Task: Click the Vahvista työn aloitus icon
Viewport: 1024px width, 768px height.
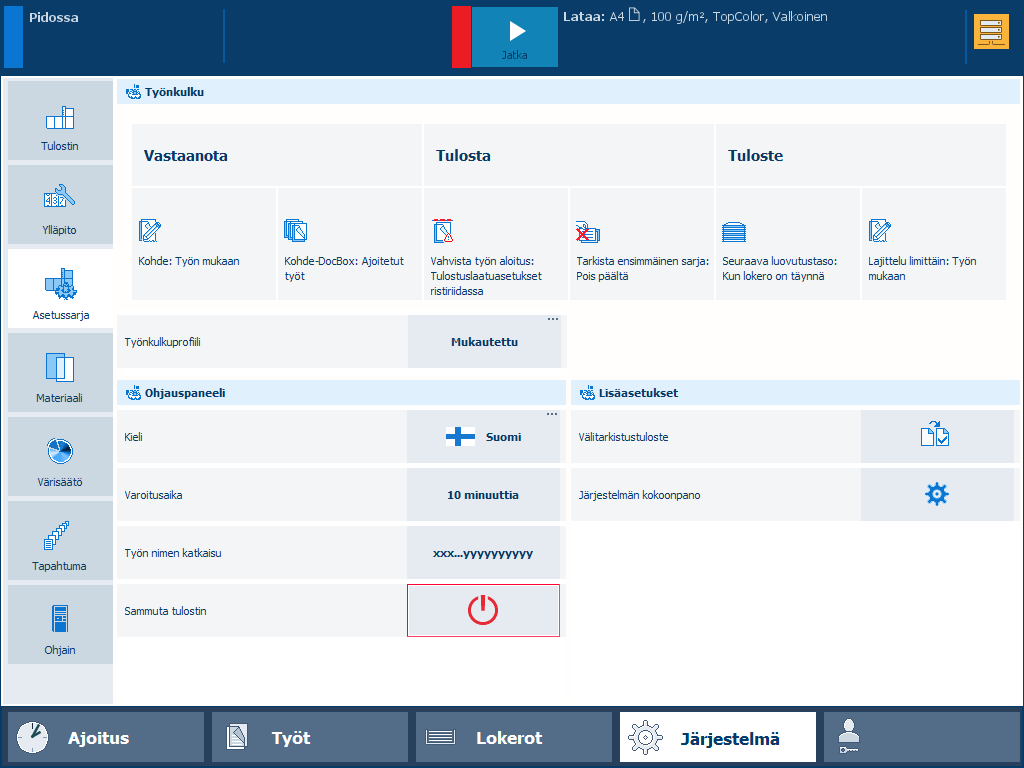Action: click(443, 231)
